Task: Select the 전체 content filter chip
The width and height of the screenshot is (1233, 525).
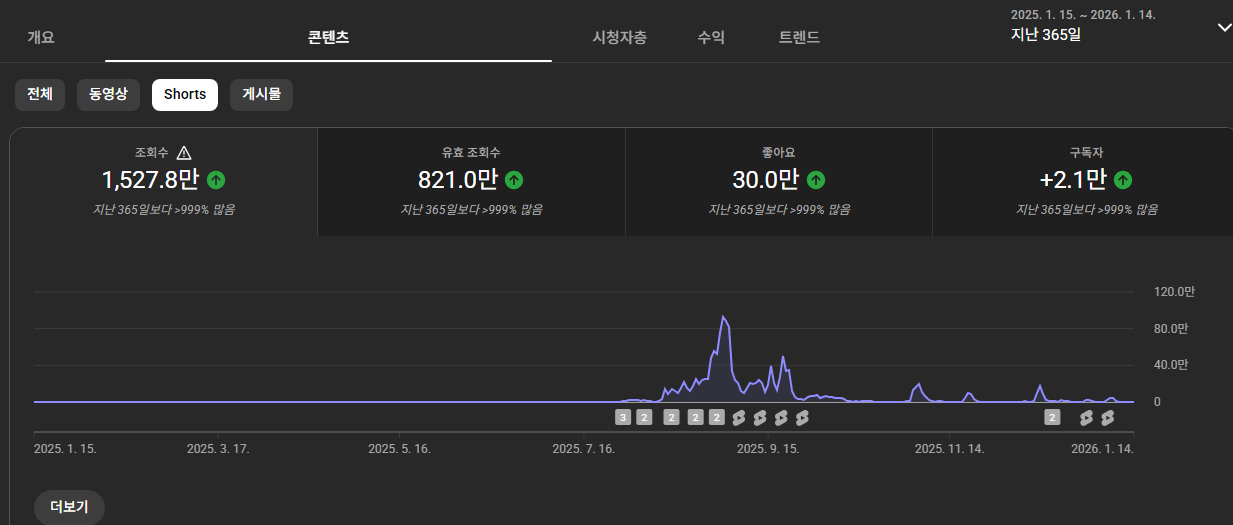Action: pos(40,95)
